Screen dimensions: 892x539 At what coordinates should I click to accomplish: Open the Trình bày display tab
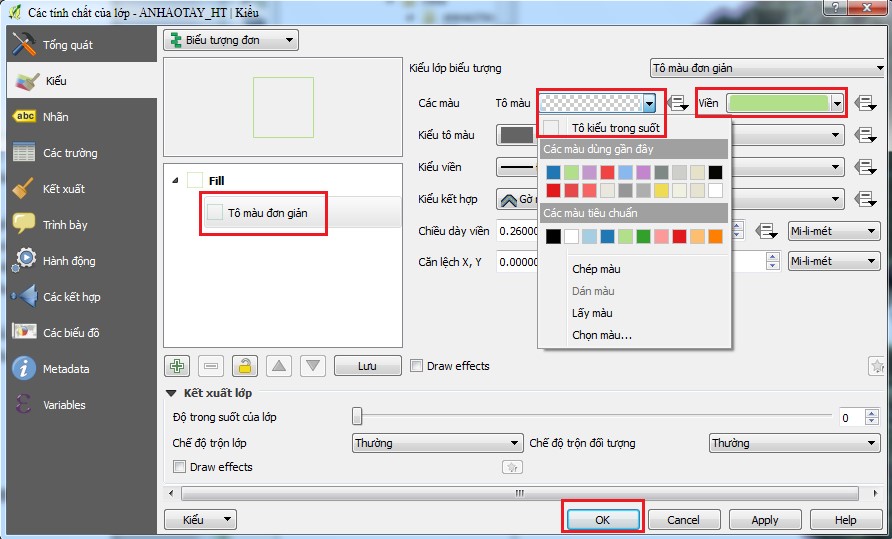pos(81,224)
